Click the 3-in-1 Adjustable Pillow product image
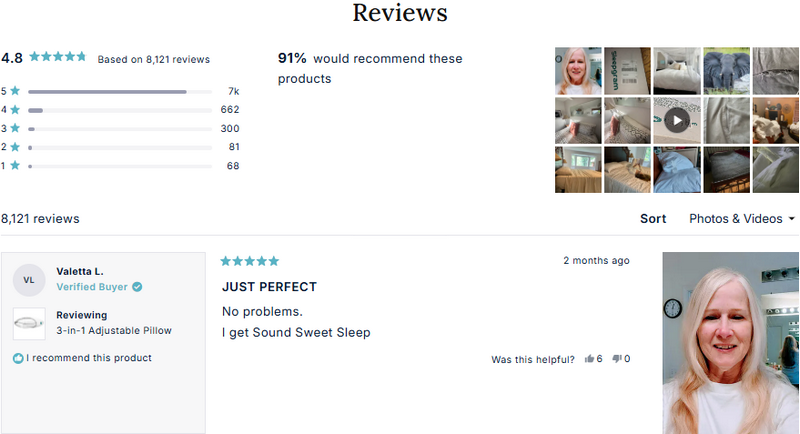Image resolution: width=800 pixels, height=434 pixels. coord(29,323)
